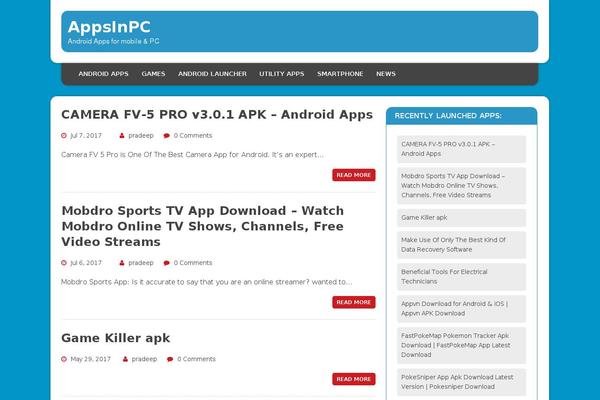Click the clock icon beside Jul 7, 2017
Screen dimensions: 600x400
coord(64,136)
